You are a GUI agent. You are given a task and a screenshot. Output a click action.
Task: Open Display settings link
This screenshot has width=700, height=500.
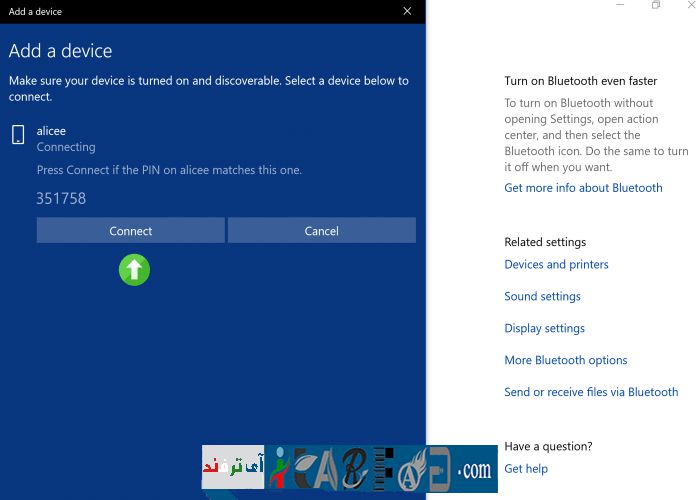pos(544,328)
